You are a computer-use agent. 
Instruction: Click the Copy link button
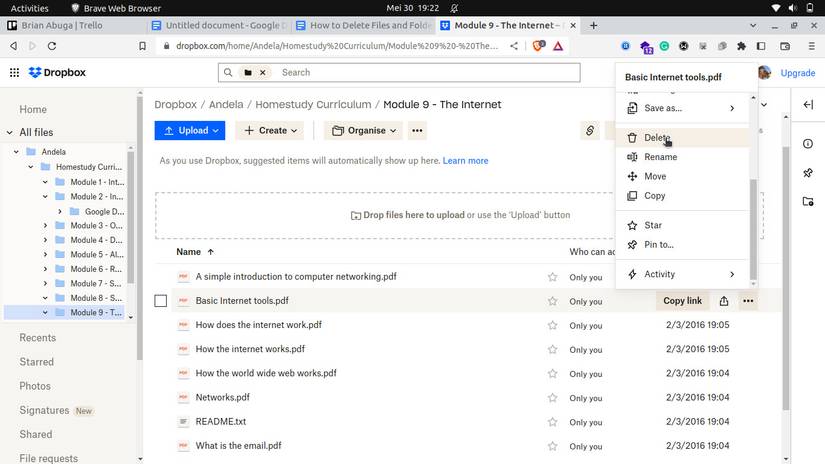(682, 301)
